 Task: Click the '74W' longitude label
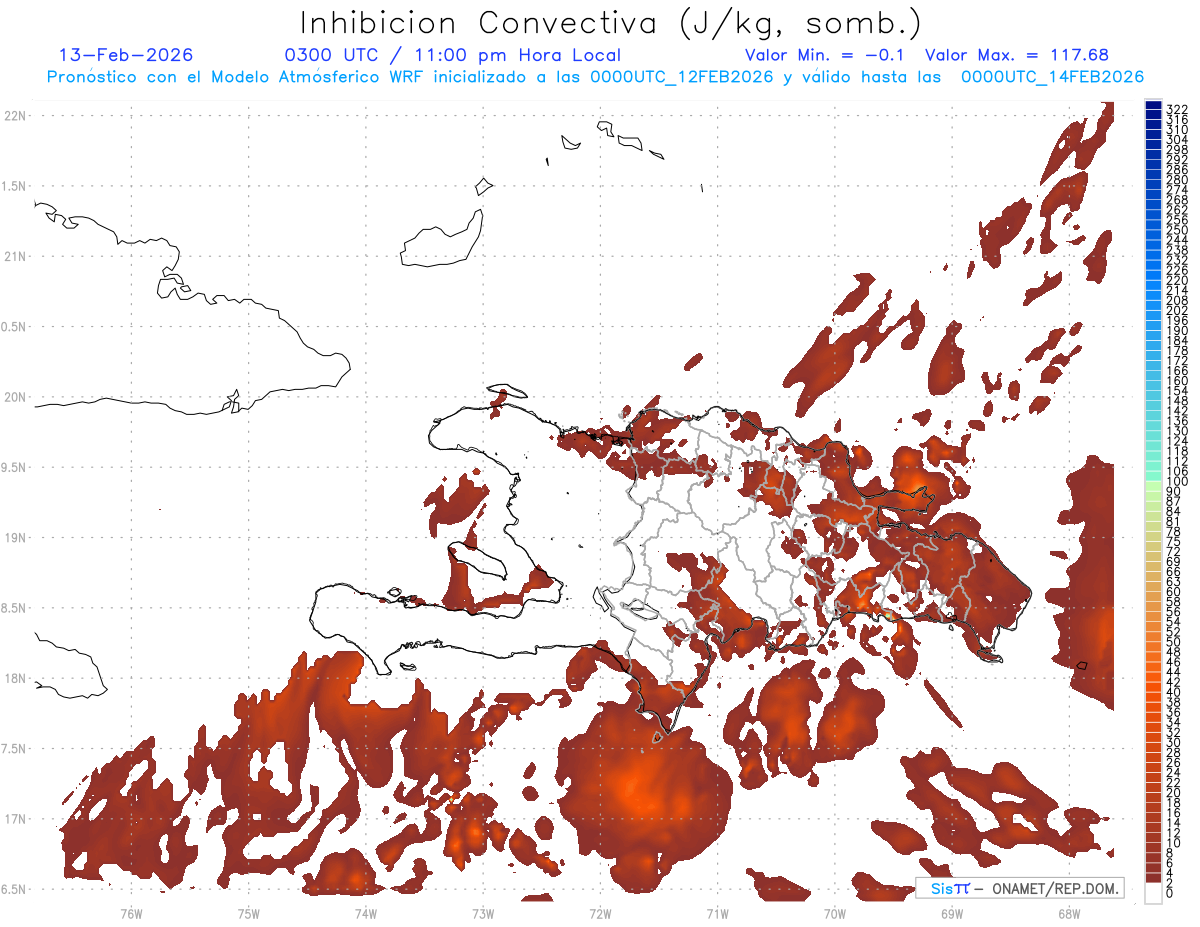(x=366, y=913)
